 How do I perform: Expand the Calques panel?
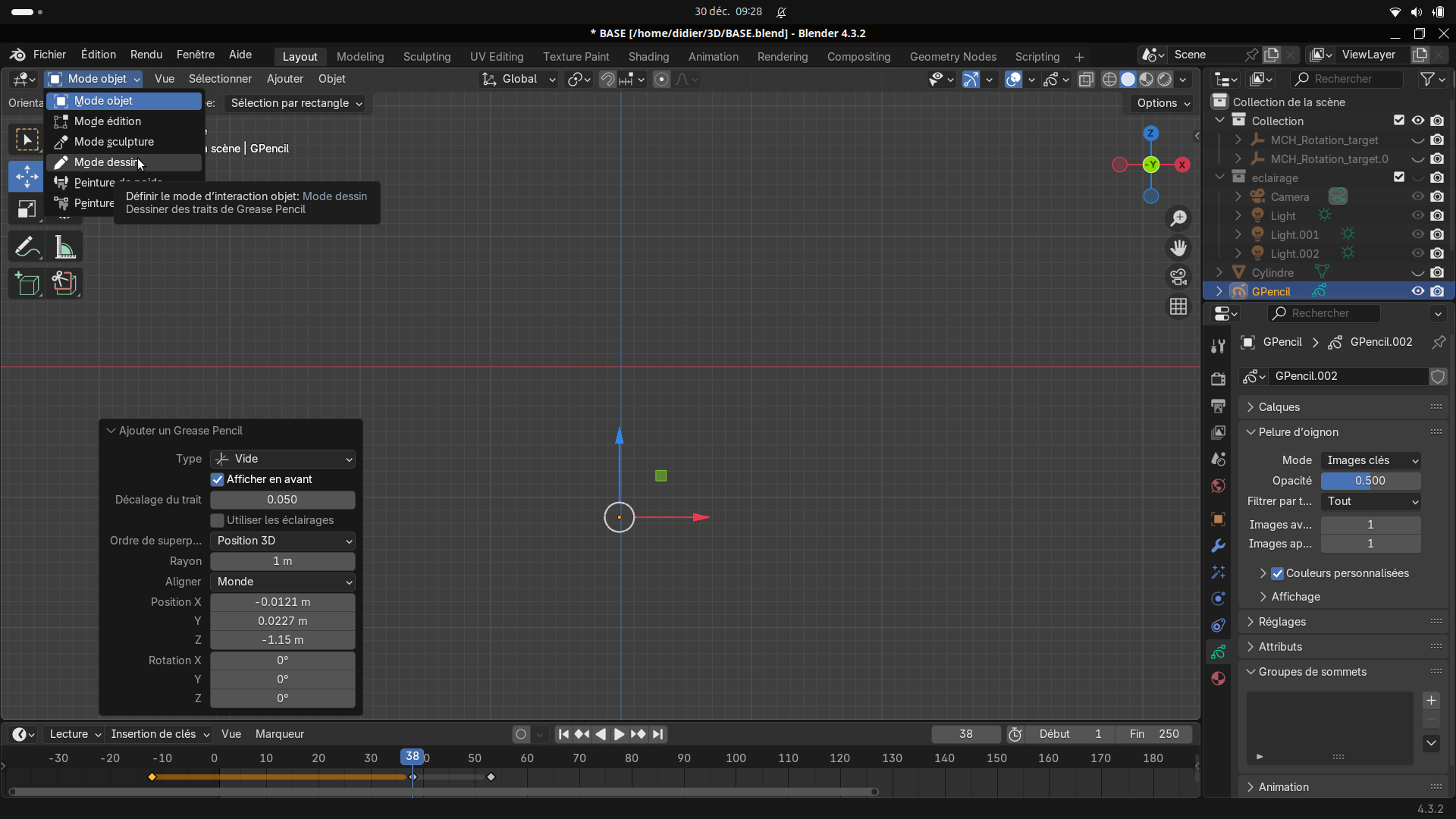[x=1279, y=407]
